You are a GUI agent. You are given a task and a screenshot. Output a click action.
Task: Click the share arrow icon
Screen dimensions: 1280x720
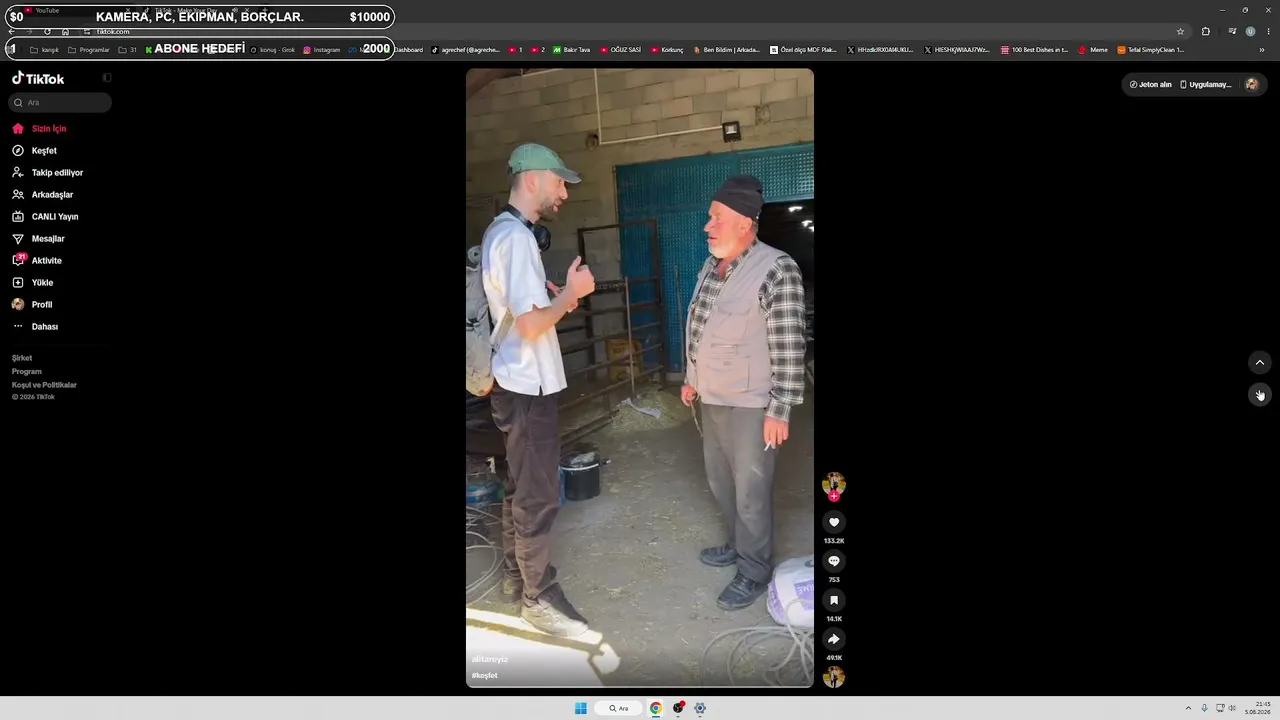tap(834, 639)
